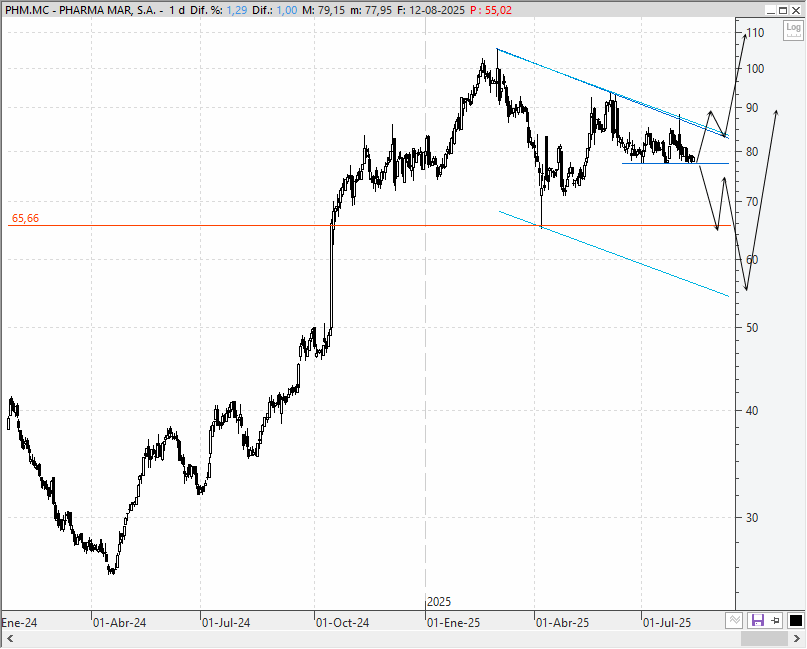Viewport: 807px width, 649px height.
Task: Click the M: 79,15 maximum value
Action: click(x=323, y=10)
